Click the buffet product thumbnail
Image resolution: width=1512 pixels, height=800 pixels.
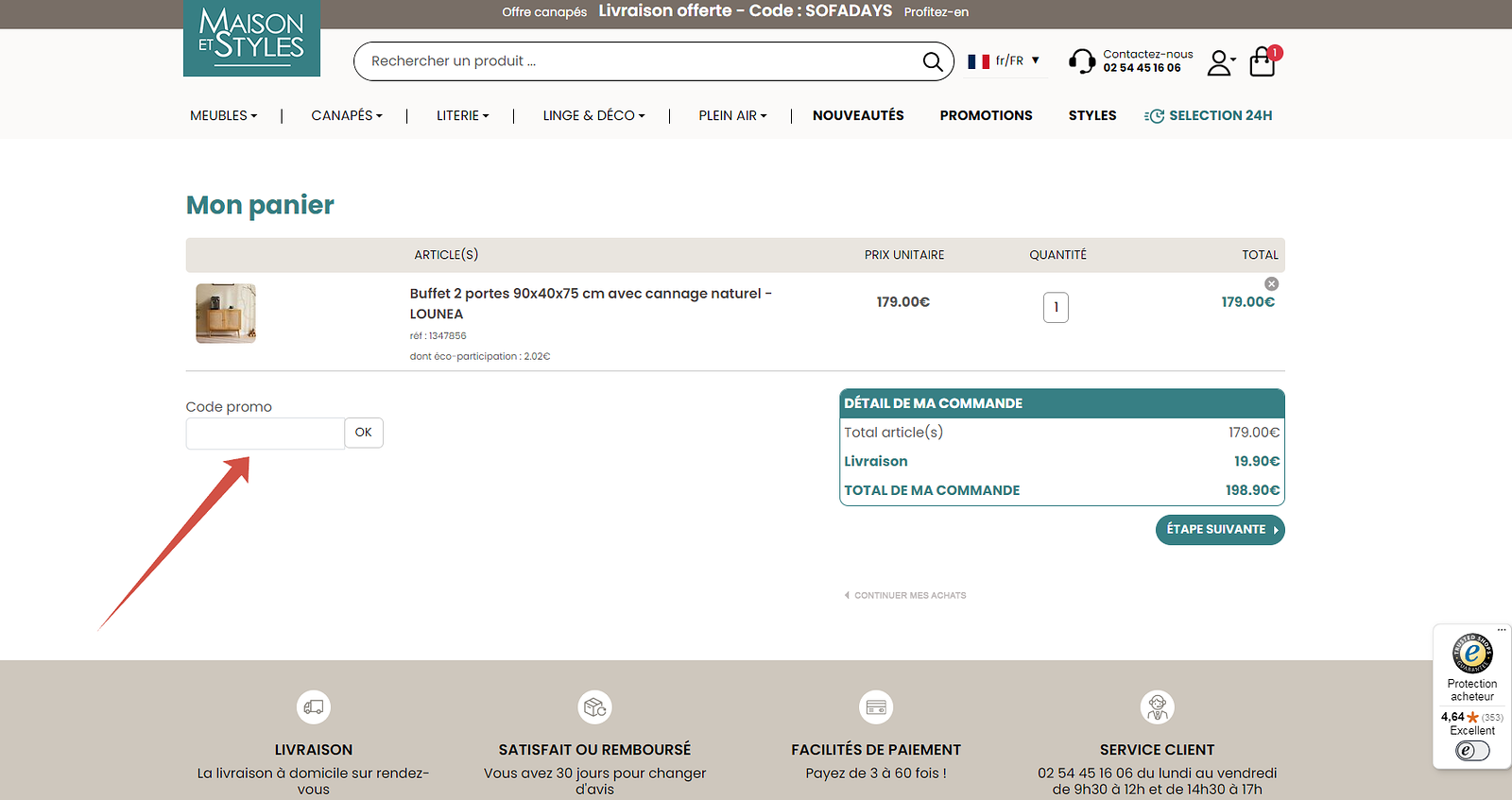(226, 314)
